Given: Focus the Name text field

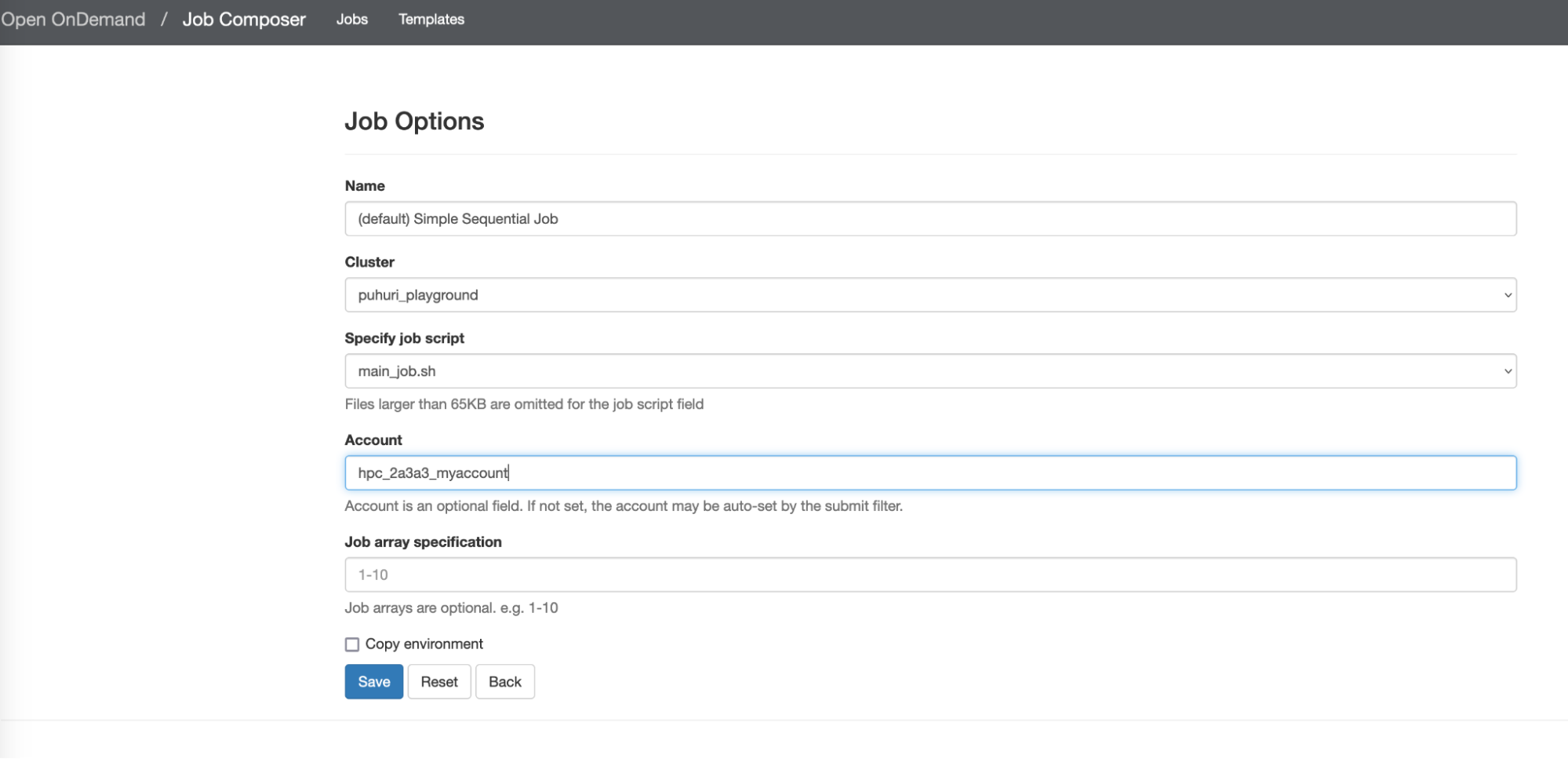Looking at the screenshot, I should [x=930, y=219].
